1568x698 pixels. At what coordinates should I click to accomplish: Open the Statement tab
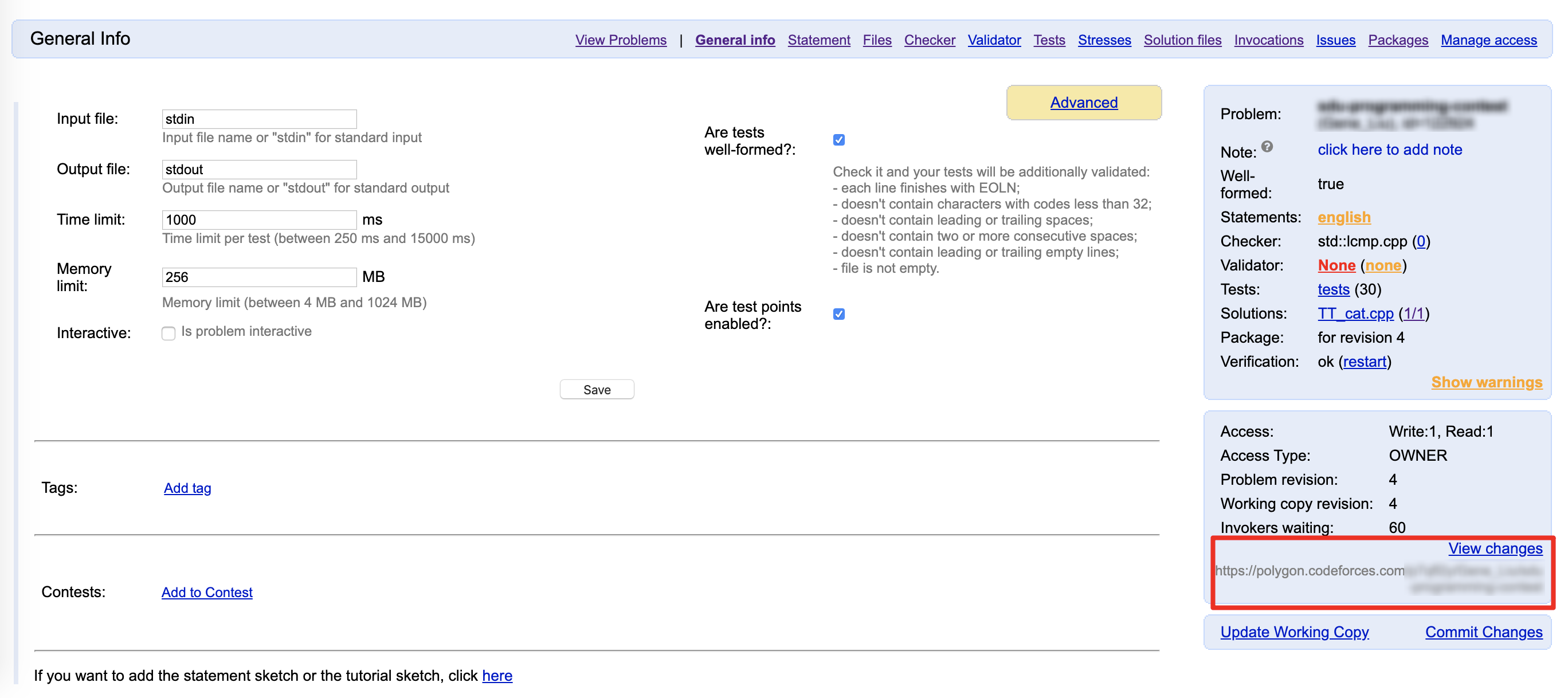pyautogui.click(x=819, y=40)
